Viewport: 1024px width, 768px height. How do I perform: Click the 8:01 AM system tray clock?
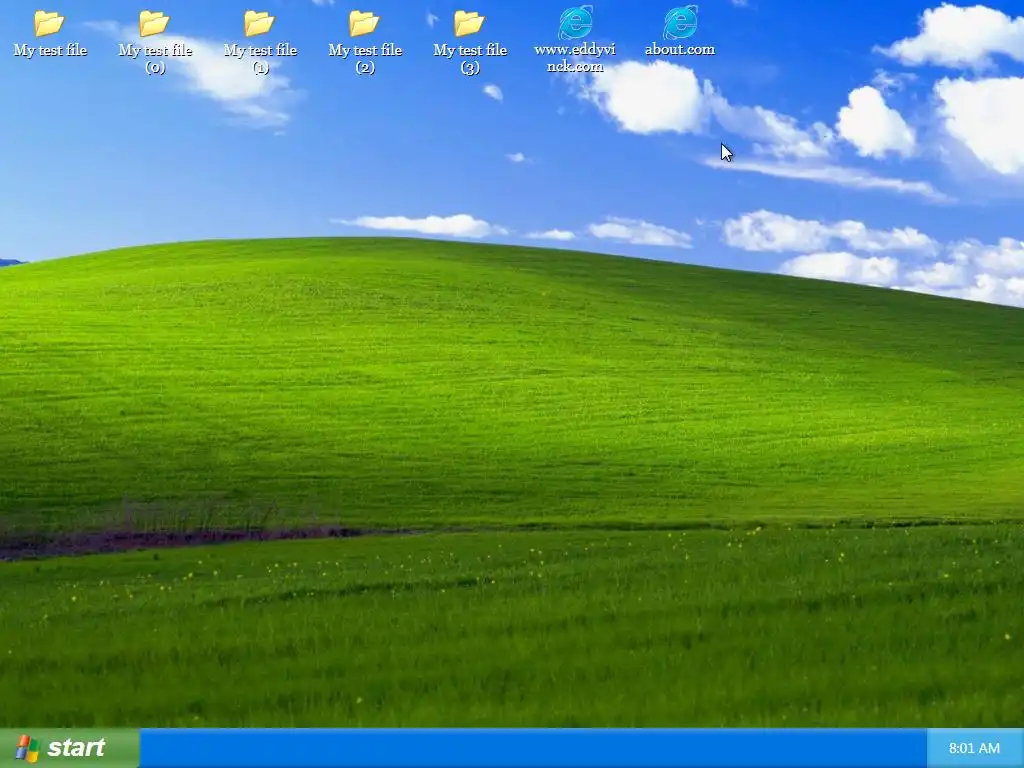(x=974, y=748)
